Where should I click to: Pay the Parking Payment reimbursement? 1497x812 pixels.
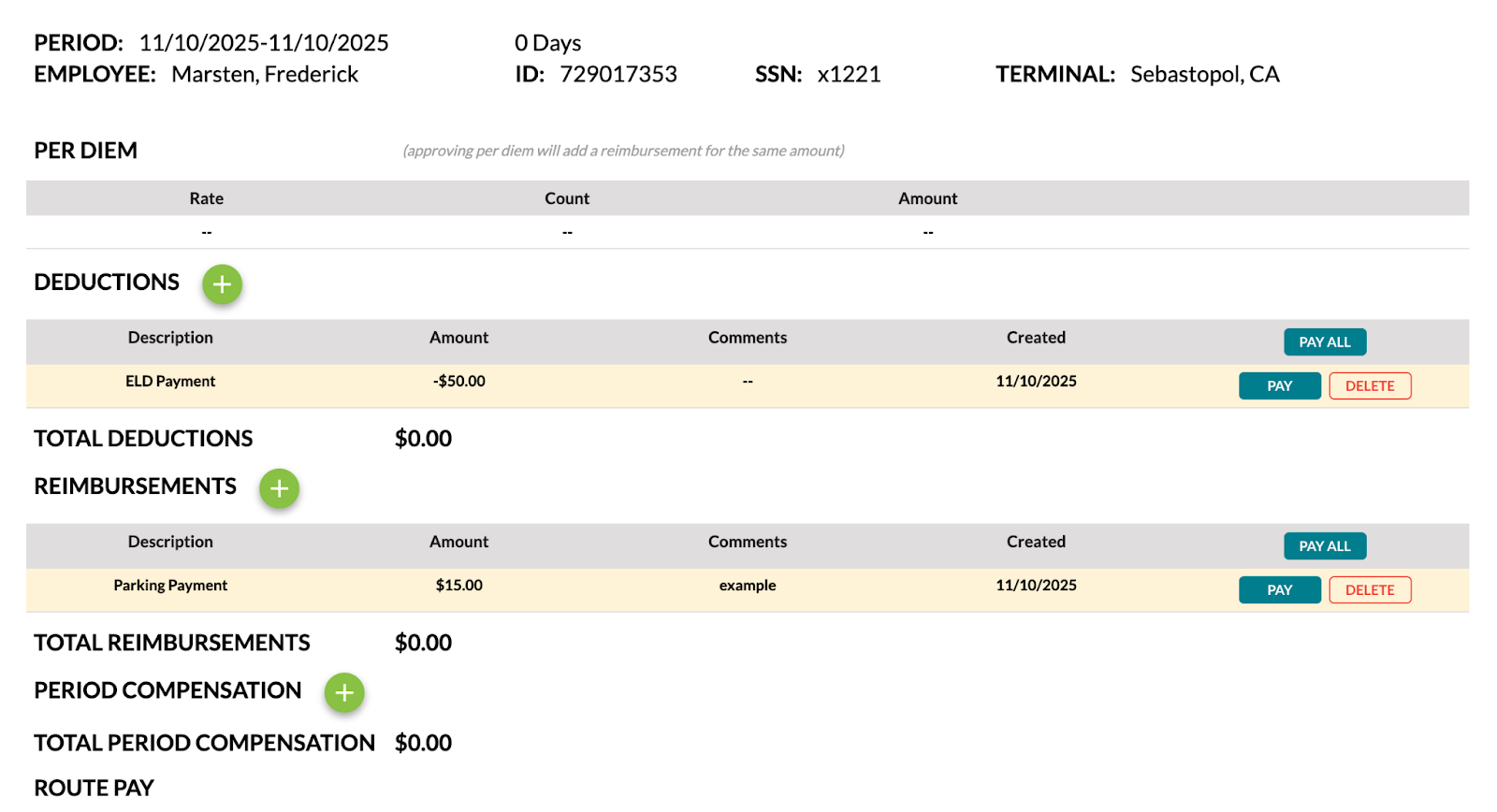(x=1280, y=590)
